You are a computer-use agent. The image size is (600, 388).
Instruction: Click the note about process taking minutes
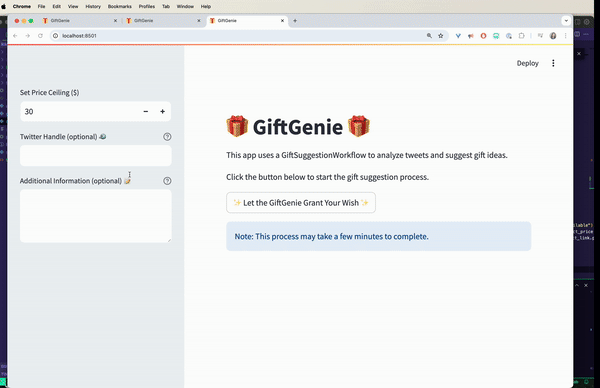tap(378, 236)
